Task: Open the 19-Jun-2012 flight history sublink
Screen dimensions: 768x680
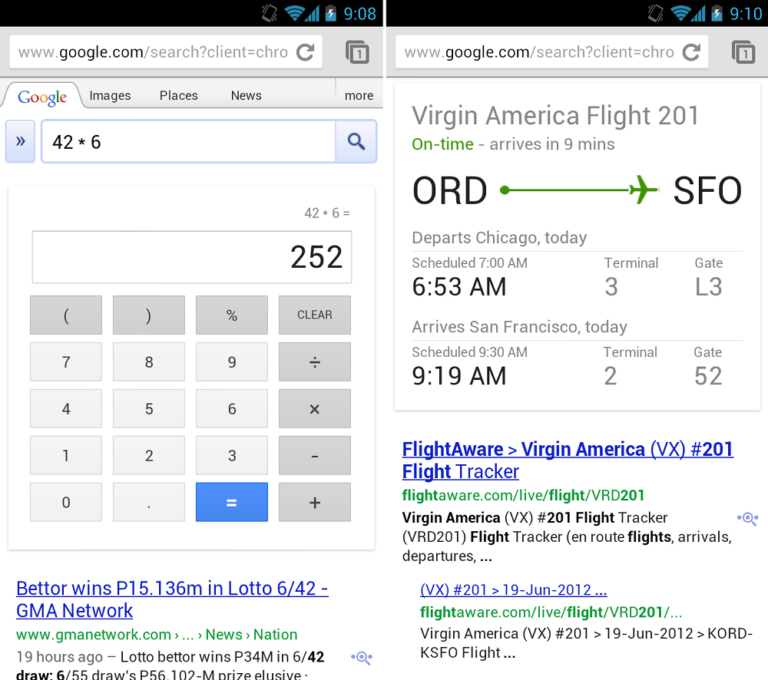Action: [x=513, y=590]
